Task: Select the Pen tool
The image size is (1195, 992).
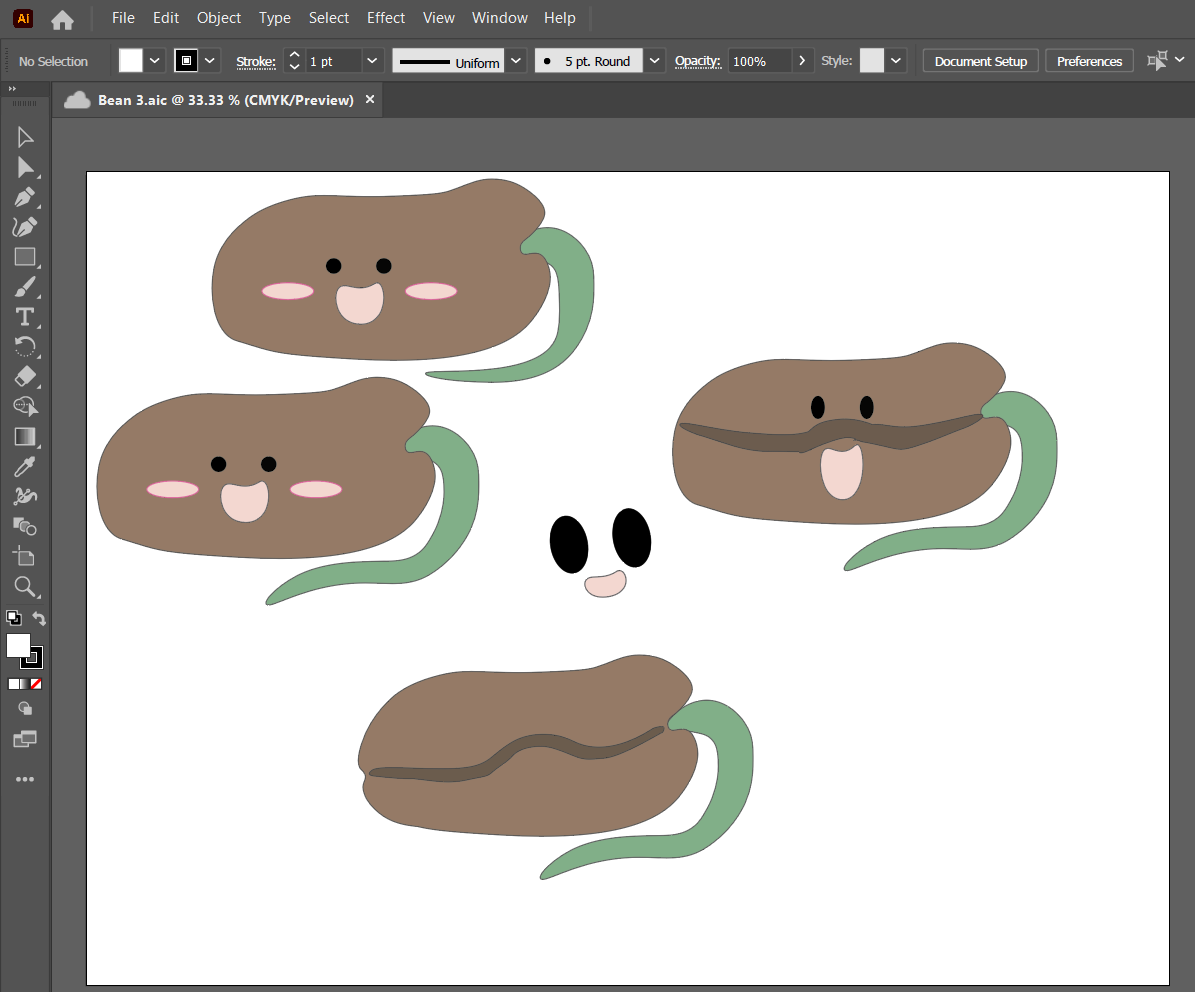Action: (x=25, y=197)
